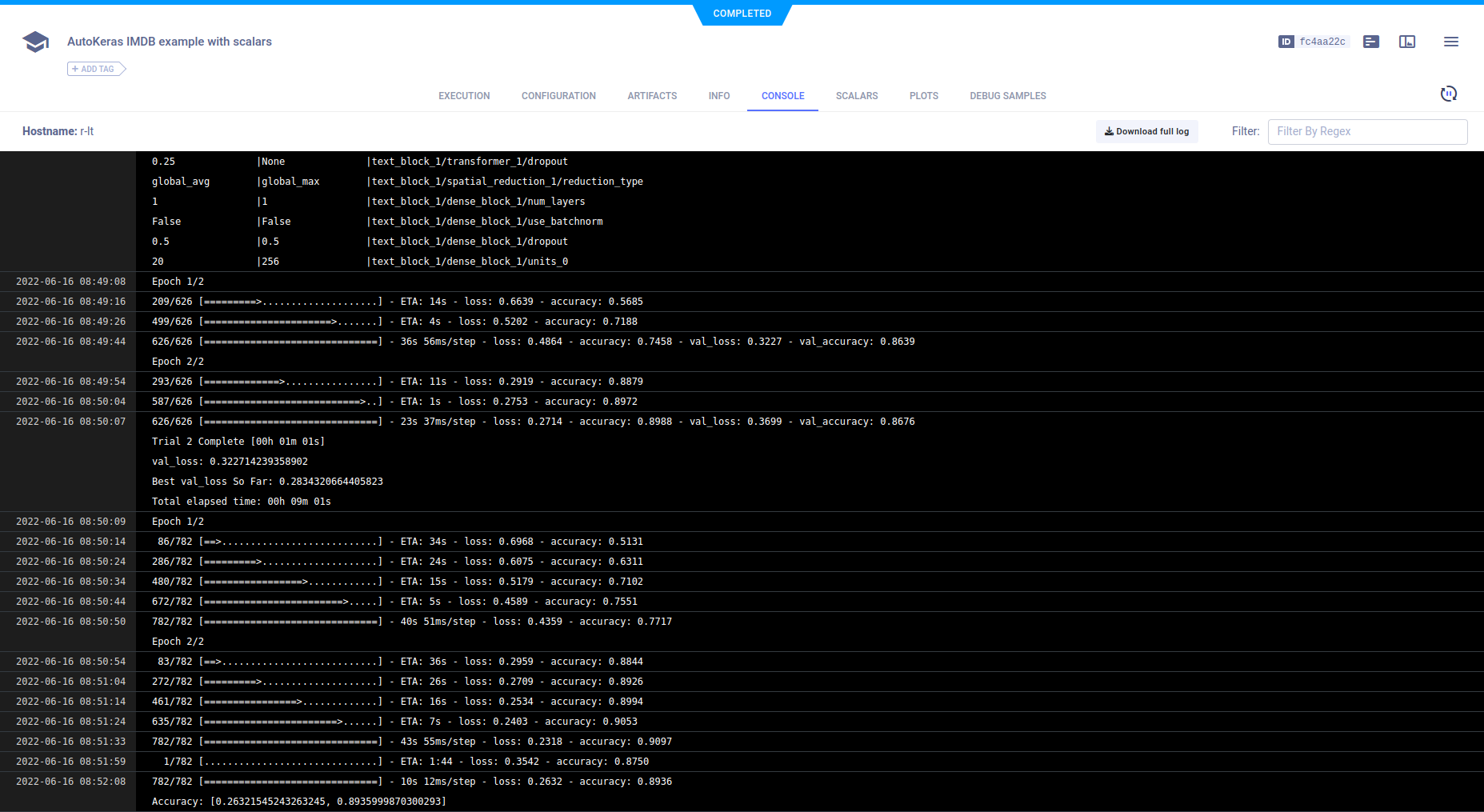Screen dimensions: 1484x812
Task: Switch to the EXECUTION tab
Action: click(x=464, y=96)
